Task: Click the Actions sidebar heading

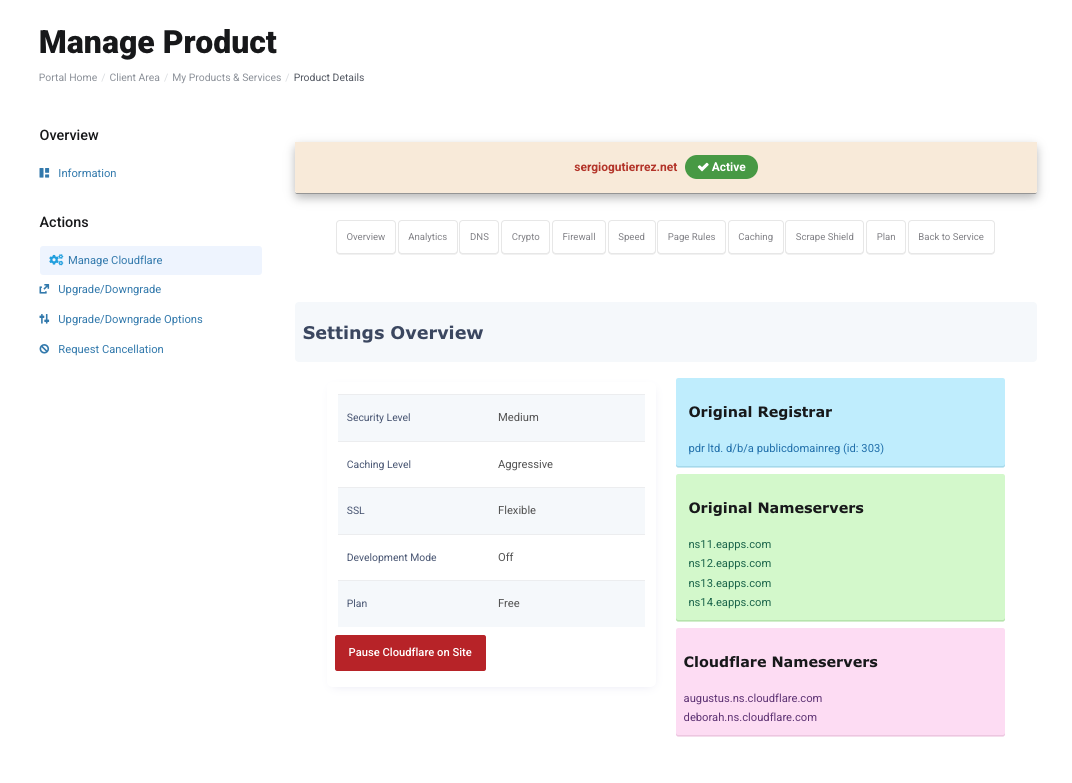Action: (x=64, y=222)
